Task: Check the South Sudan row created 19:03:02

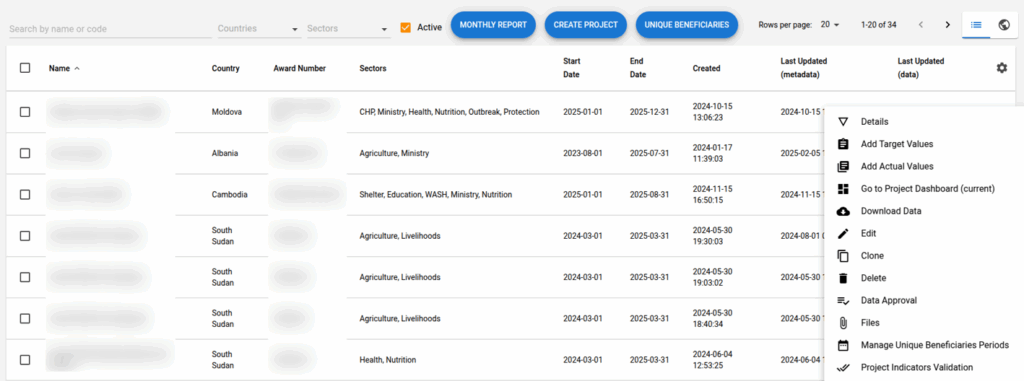Action: (x=25, y=276)
